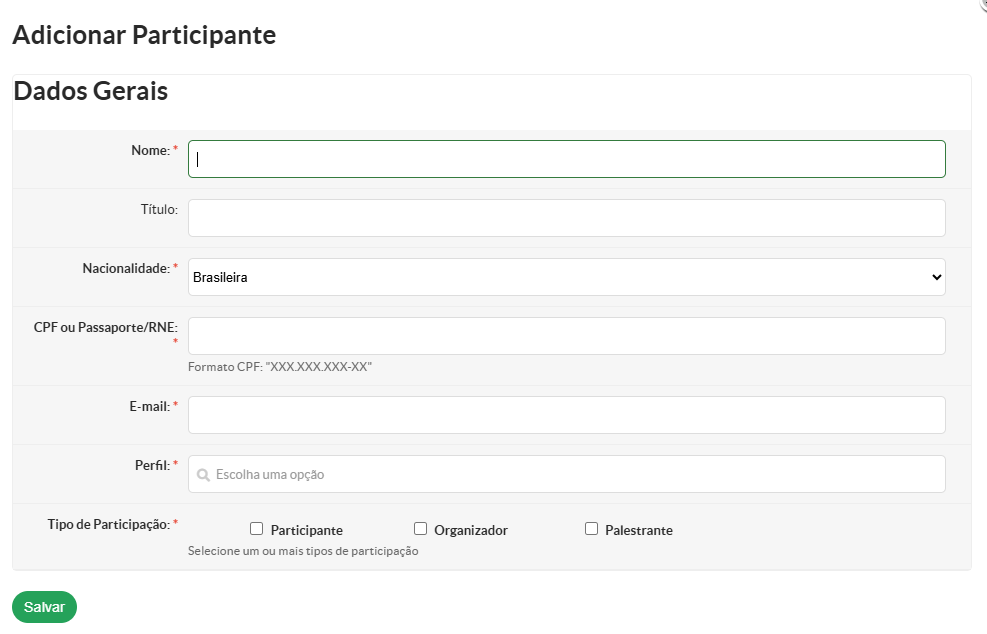Open the Perfil 'Escolha uma opção' selector
This screenshot has height=634, width=987.
coord(566,474)
